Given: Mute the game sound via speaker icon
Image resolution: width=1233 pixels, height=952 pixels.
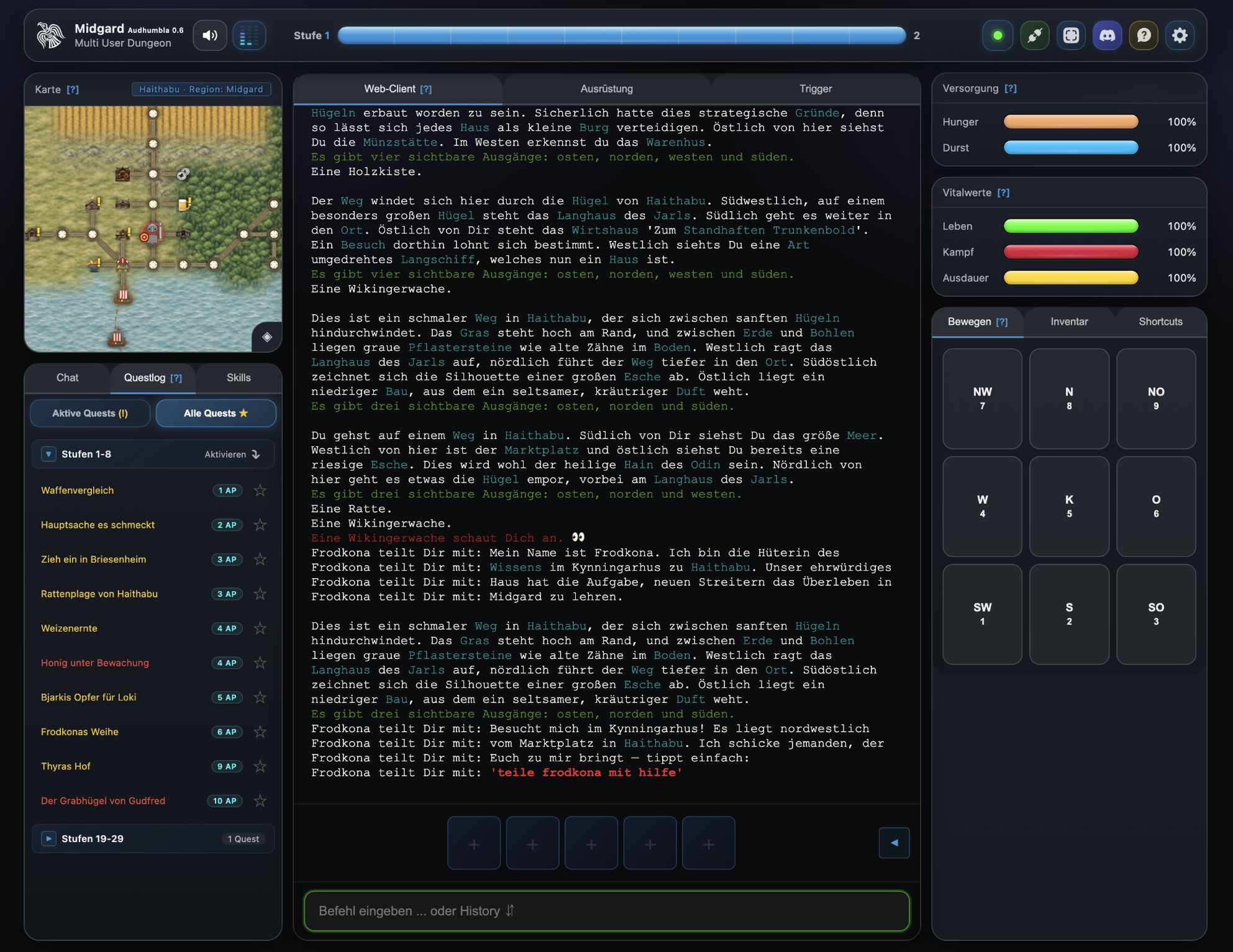Looking at the screenshot, I should [x=210, y=35].
